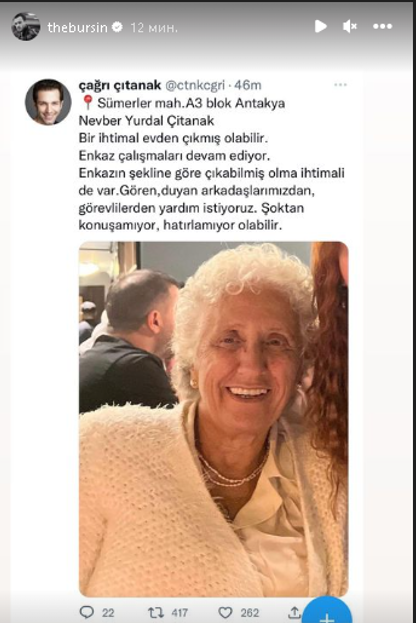416x623 pixels.
Task: Open the story options three-dot menu
Action: coord(383,27)
